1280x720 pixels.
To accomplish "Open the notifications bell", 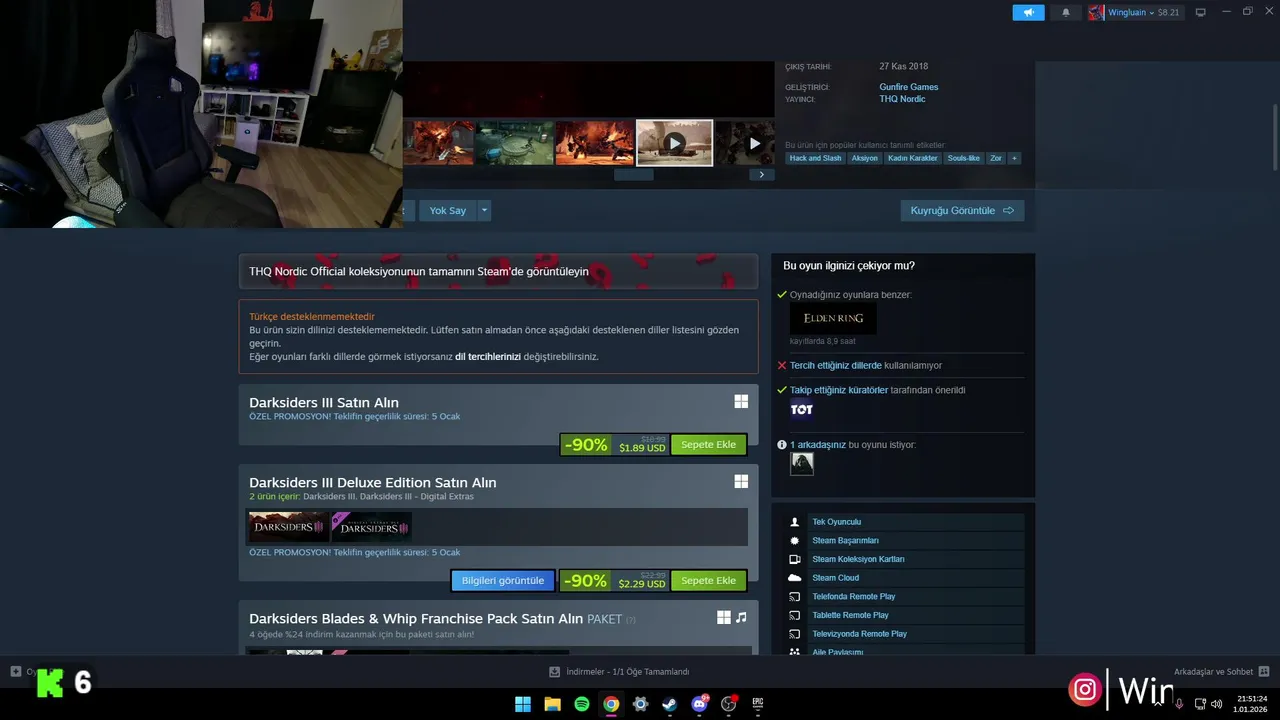I will click(1065, 12).
